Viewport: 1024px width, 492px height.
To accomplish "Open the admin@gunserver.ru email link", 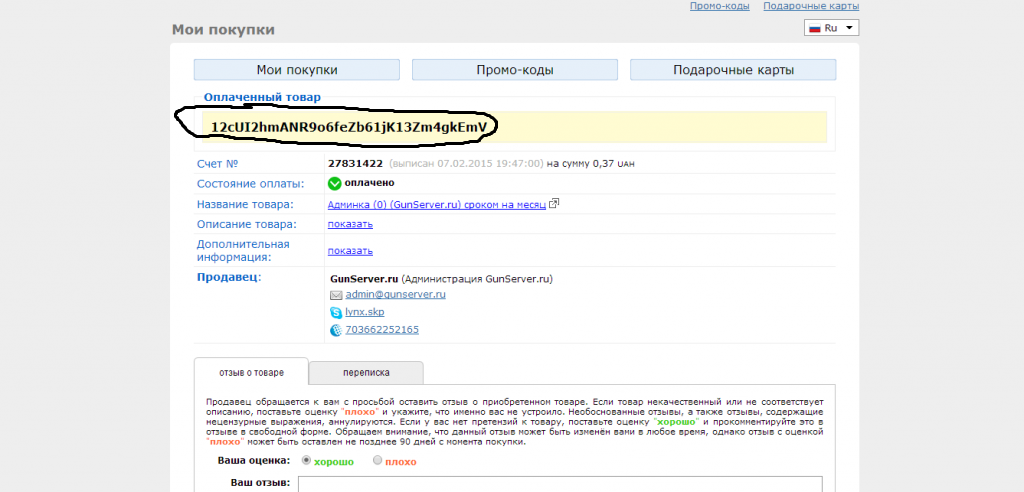I will point(395,295).
